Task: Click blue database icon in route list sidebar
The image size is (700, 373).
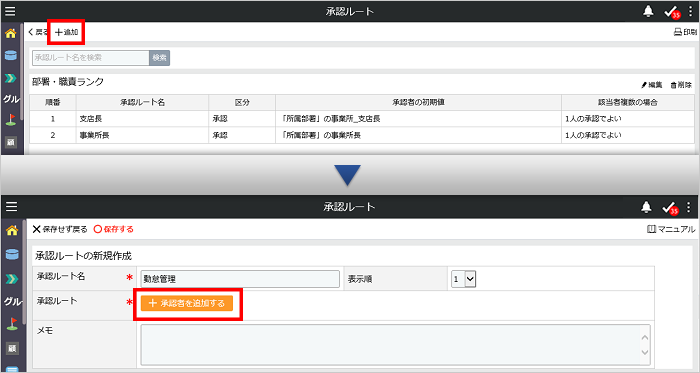Action: tap(11, 55)
